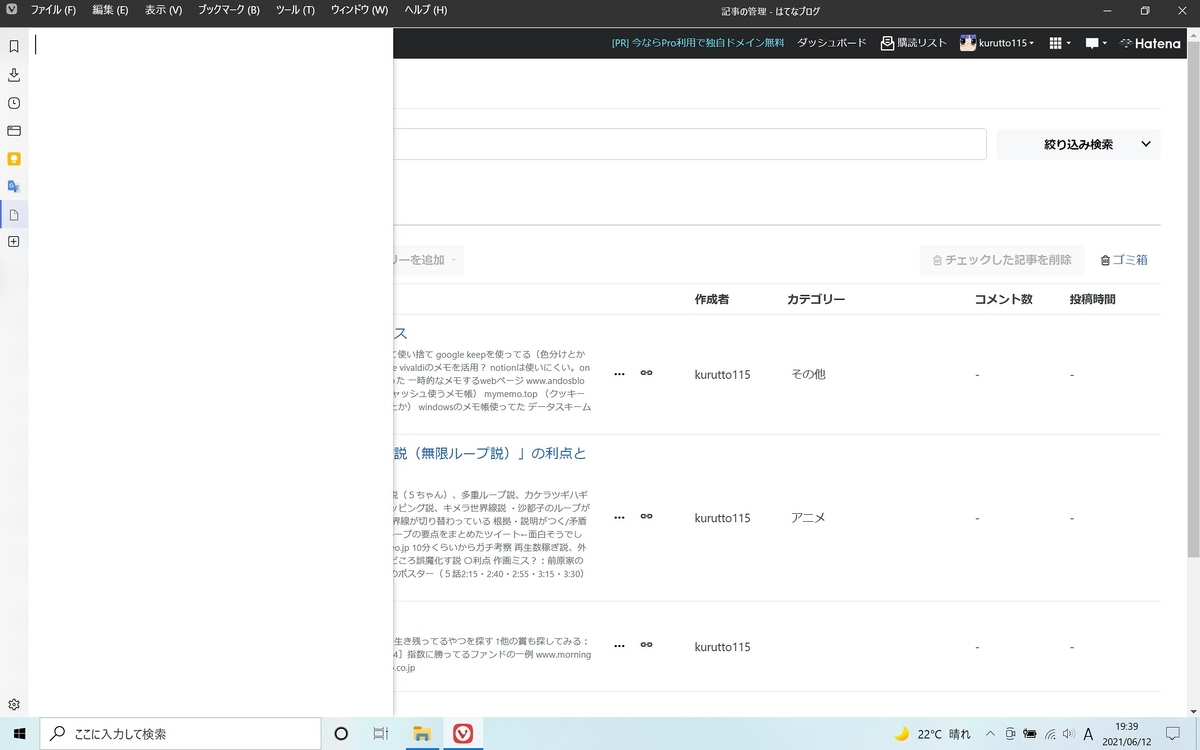Open the Google Keep web panel
The width and height of the screenshot is (1200, 750).
pyautogui.click(x=14, y=159)
